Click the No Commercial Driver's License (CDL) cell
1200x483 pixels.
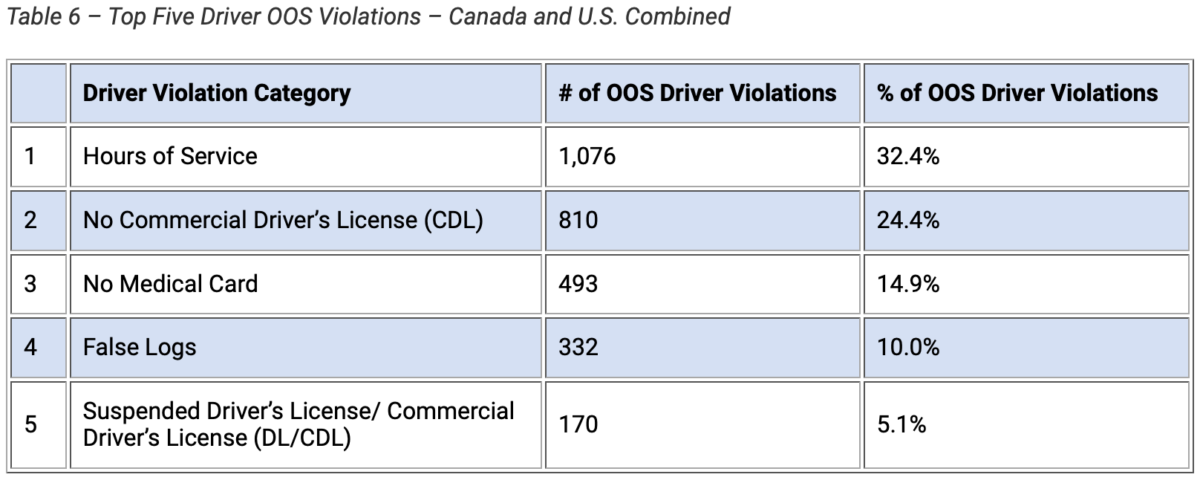tap(283, 220)
